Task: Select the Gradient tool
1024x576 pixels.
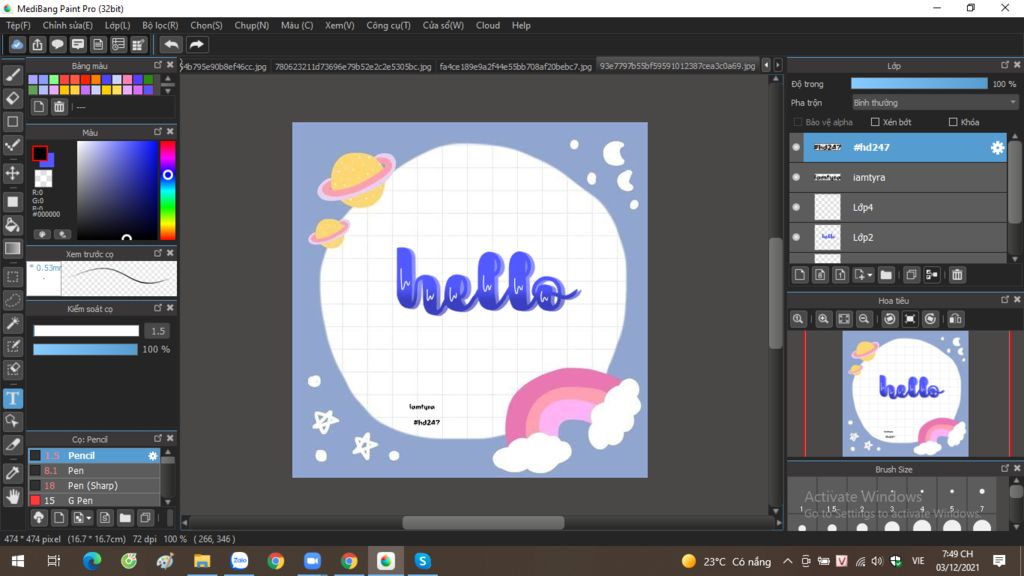Action: tap(12, 249)
